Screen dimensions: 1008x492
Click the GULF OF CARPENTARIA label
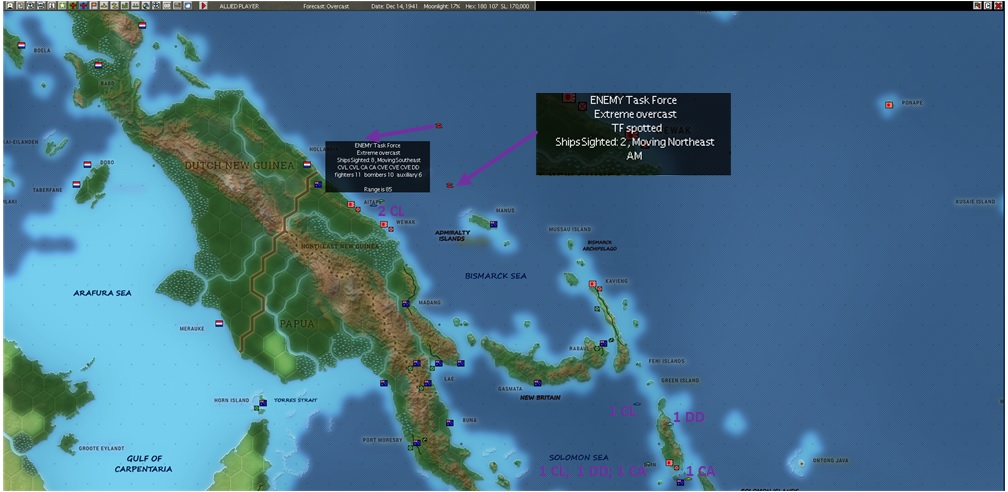[143, 464]
